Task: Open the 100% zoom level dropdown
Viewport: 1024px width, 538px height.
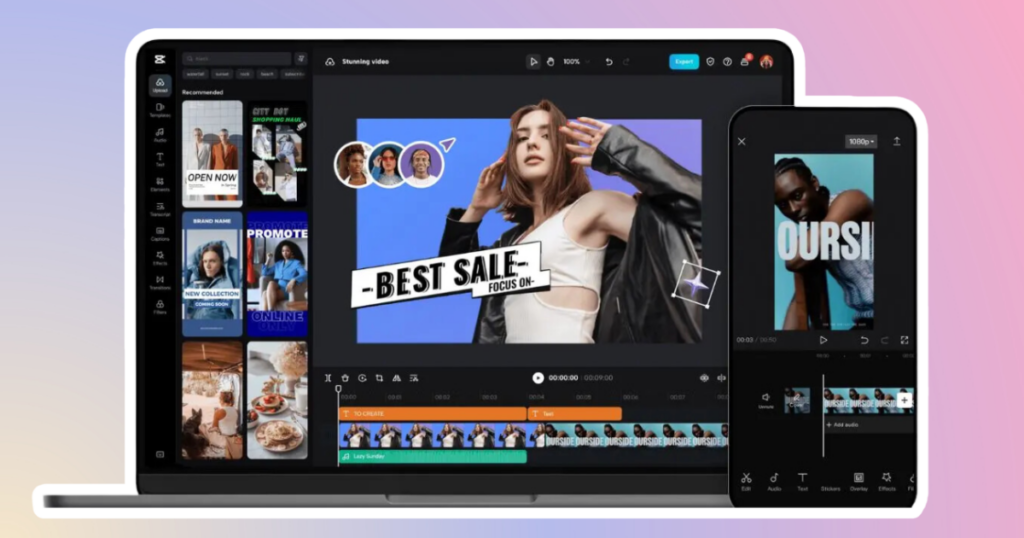Action: [575, 62]
